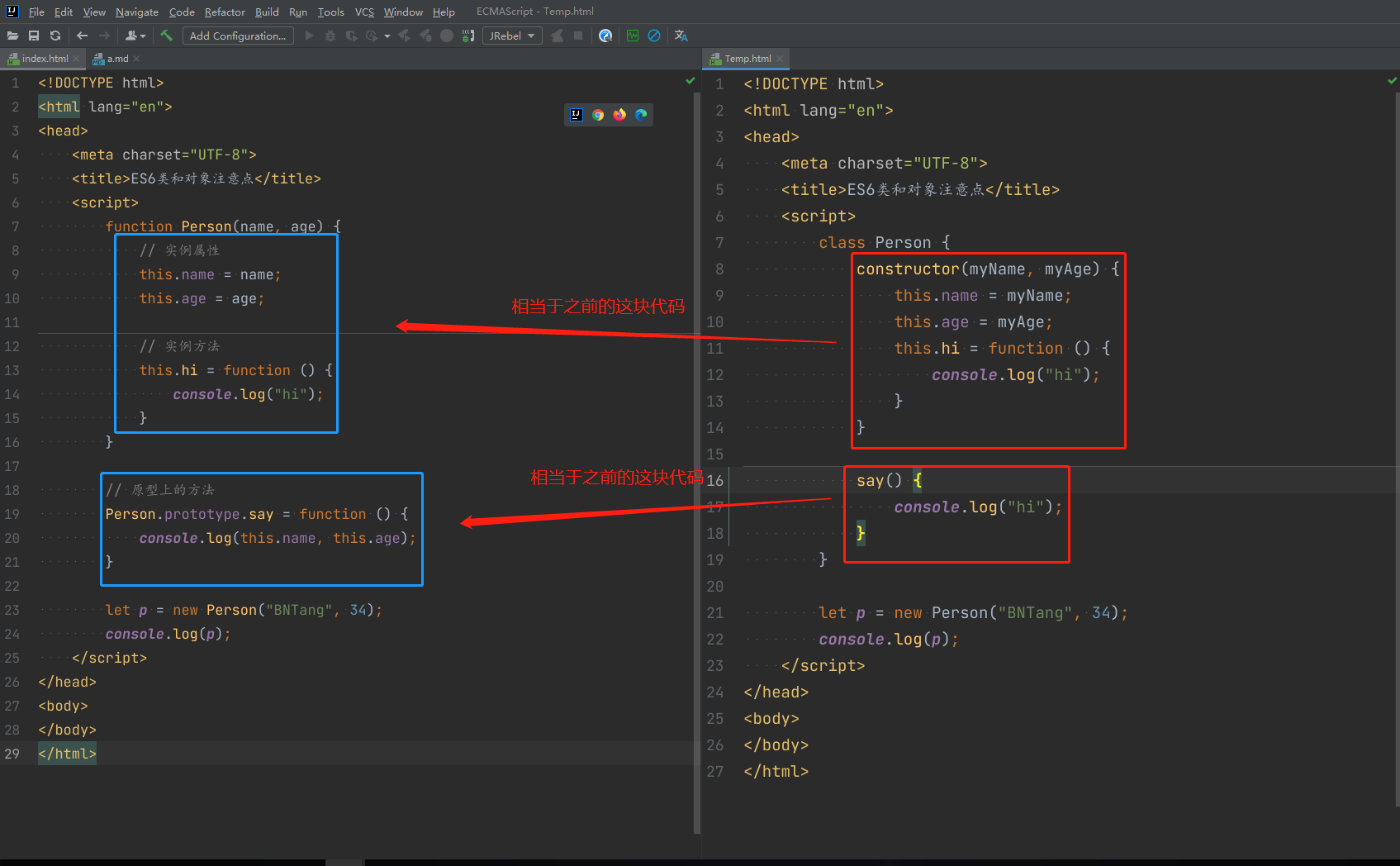Open the Build menu
This screenshot has height=866, width=1400.
[x=267, y=12]
